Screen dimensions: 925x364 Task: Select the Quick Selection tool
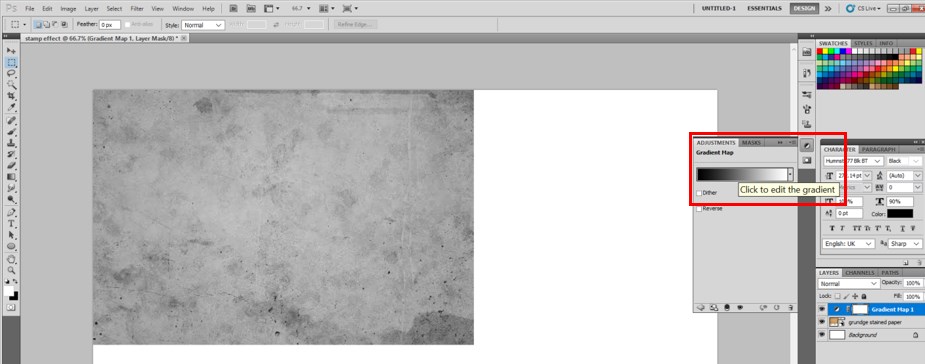(11, 85)
